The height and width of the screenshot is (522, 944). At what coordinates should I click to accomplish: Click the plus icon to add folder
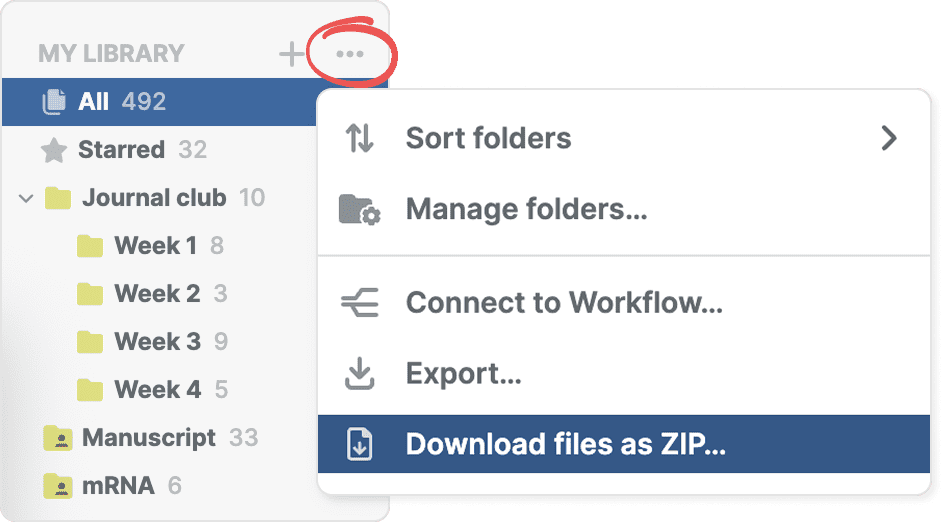pyautogui.click(x=291, y=54)
